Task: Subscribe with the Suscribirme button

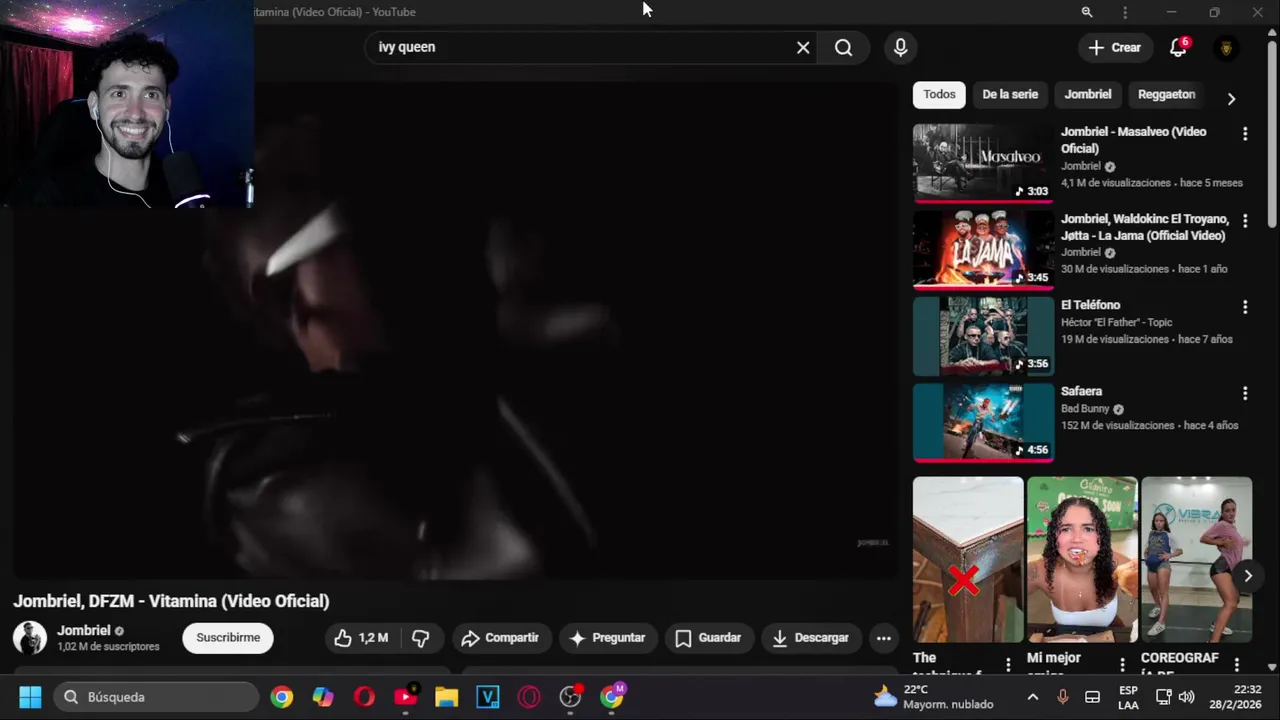Action: click(x=228, y=638)
